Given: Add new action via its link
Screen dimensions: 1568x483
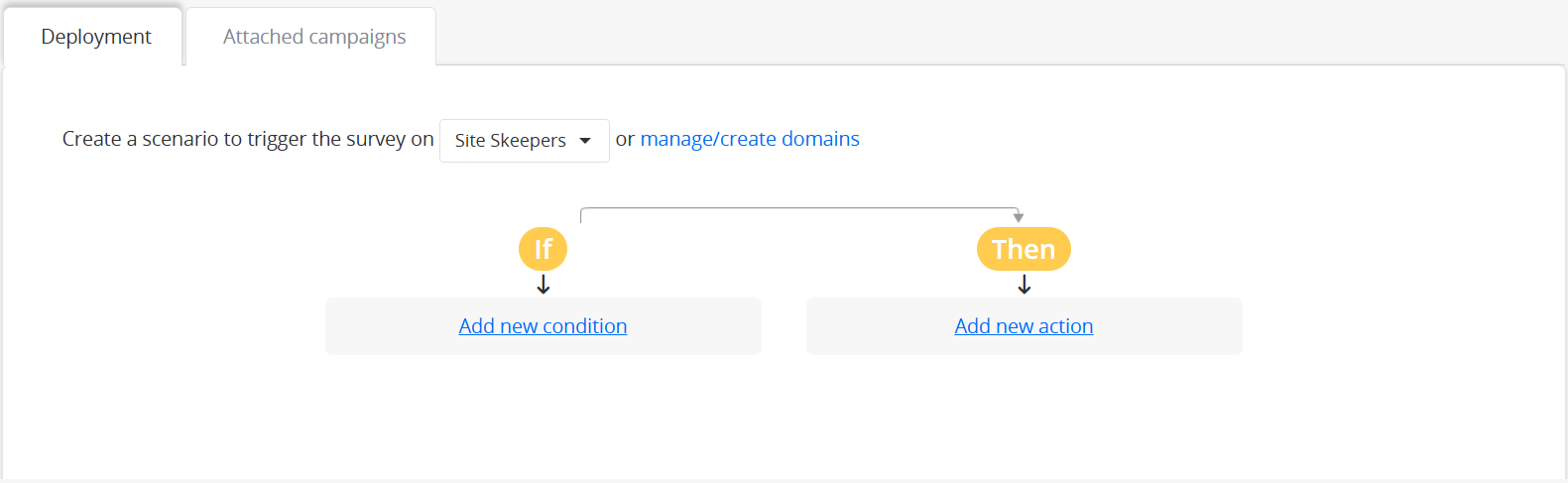Looking at the screenshot, I should click(1024, 326).
